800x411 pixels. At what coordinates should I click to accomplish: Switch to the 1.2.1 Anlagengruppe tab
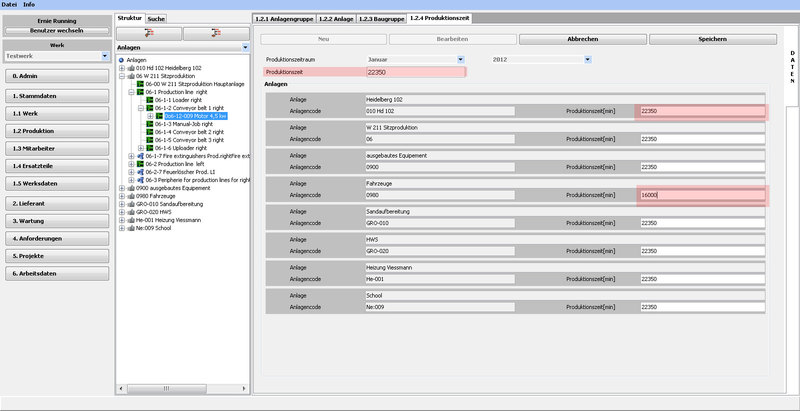(284, 19)
